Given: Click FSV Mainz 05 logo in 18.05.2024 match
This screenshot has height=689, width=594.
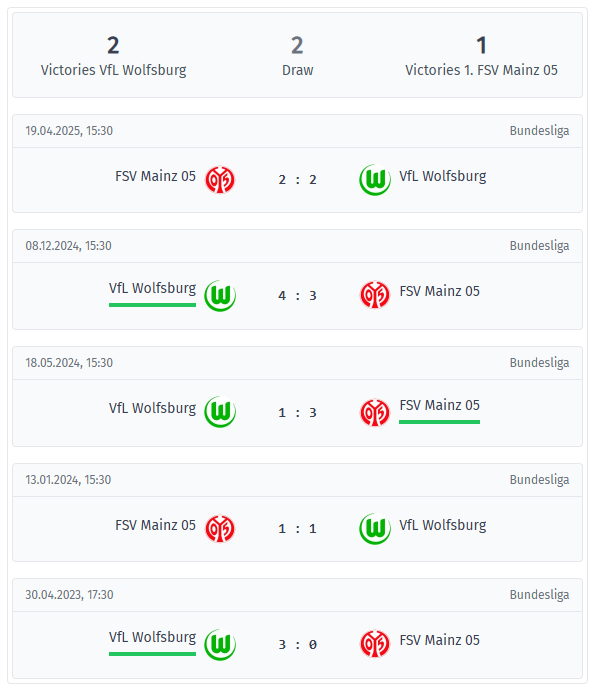Looking at the screenshot, I should tap(375, 413).
